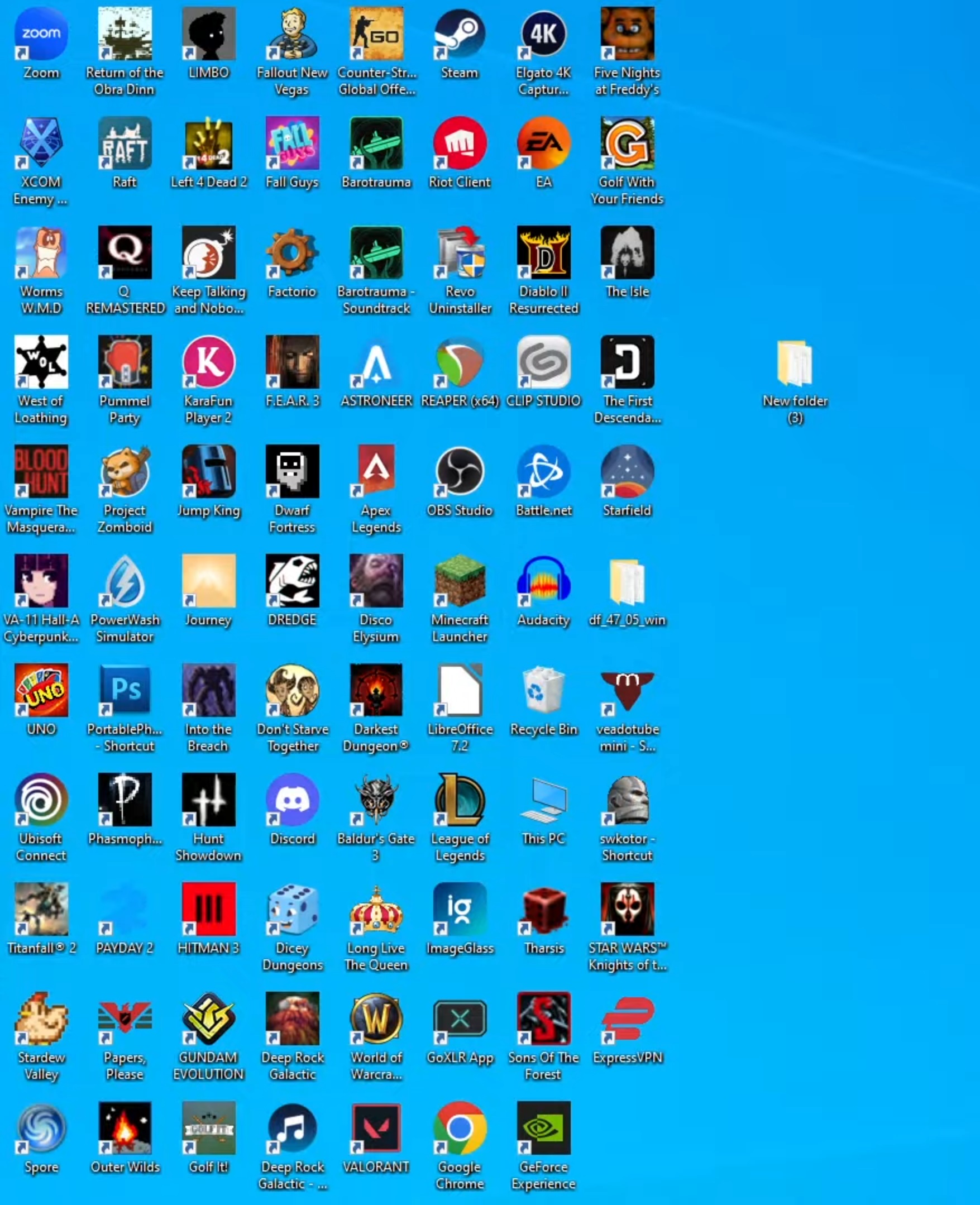Image resolution: width=980 pixels, height=1205 pixels.
Task: Click The Isle shortcut
Action: (x=627, y=253)
